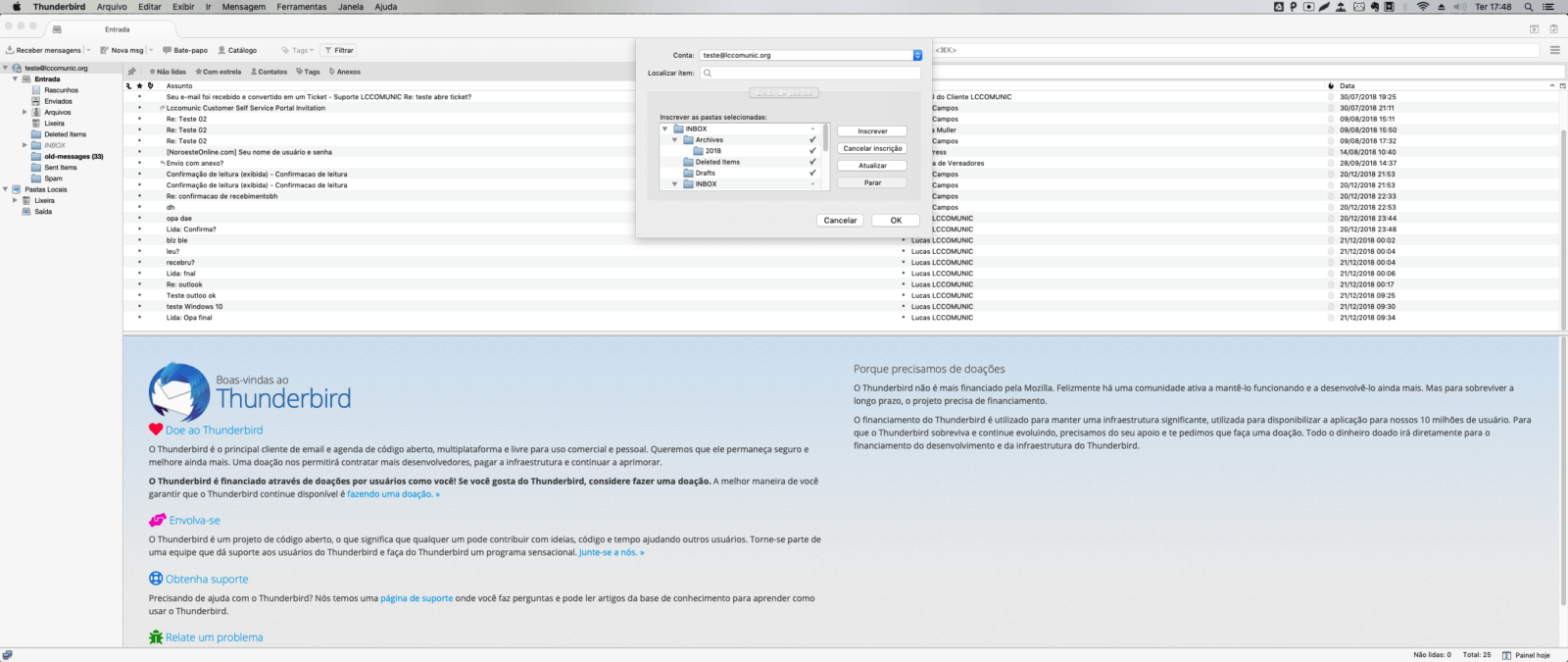Open the calendar tab icon

coord(1535,29)
